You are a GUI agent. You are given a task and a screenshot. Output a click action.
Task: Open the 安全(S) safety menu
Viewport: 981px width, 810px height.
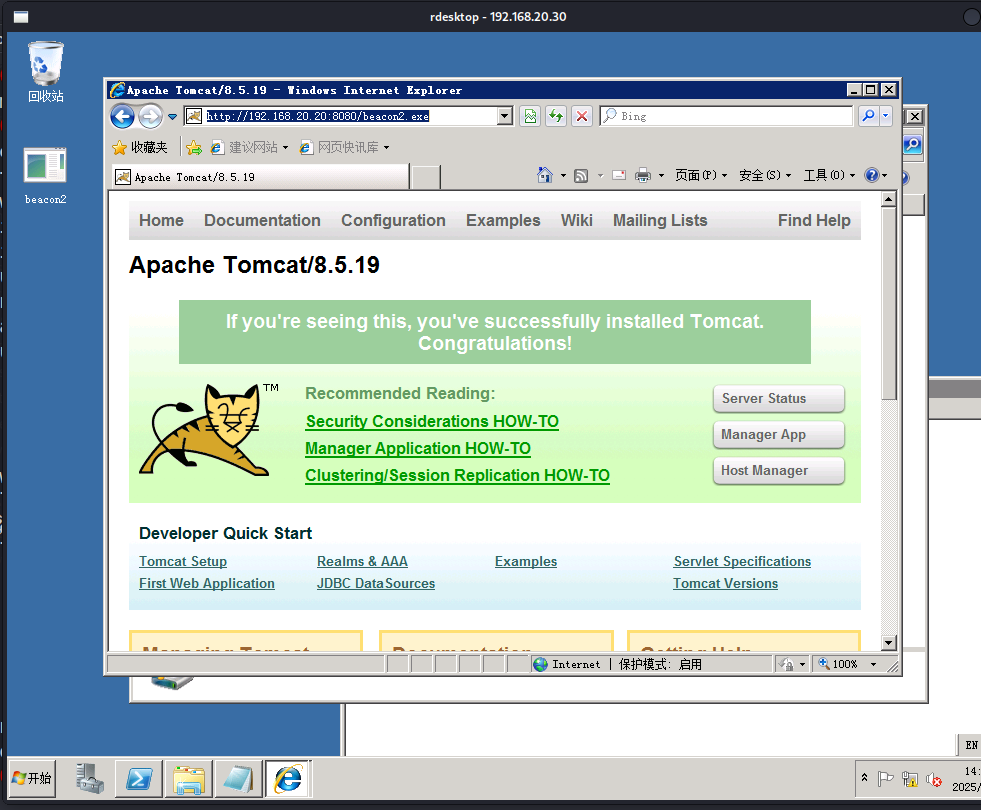point(765,176)
